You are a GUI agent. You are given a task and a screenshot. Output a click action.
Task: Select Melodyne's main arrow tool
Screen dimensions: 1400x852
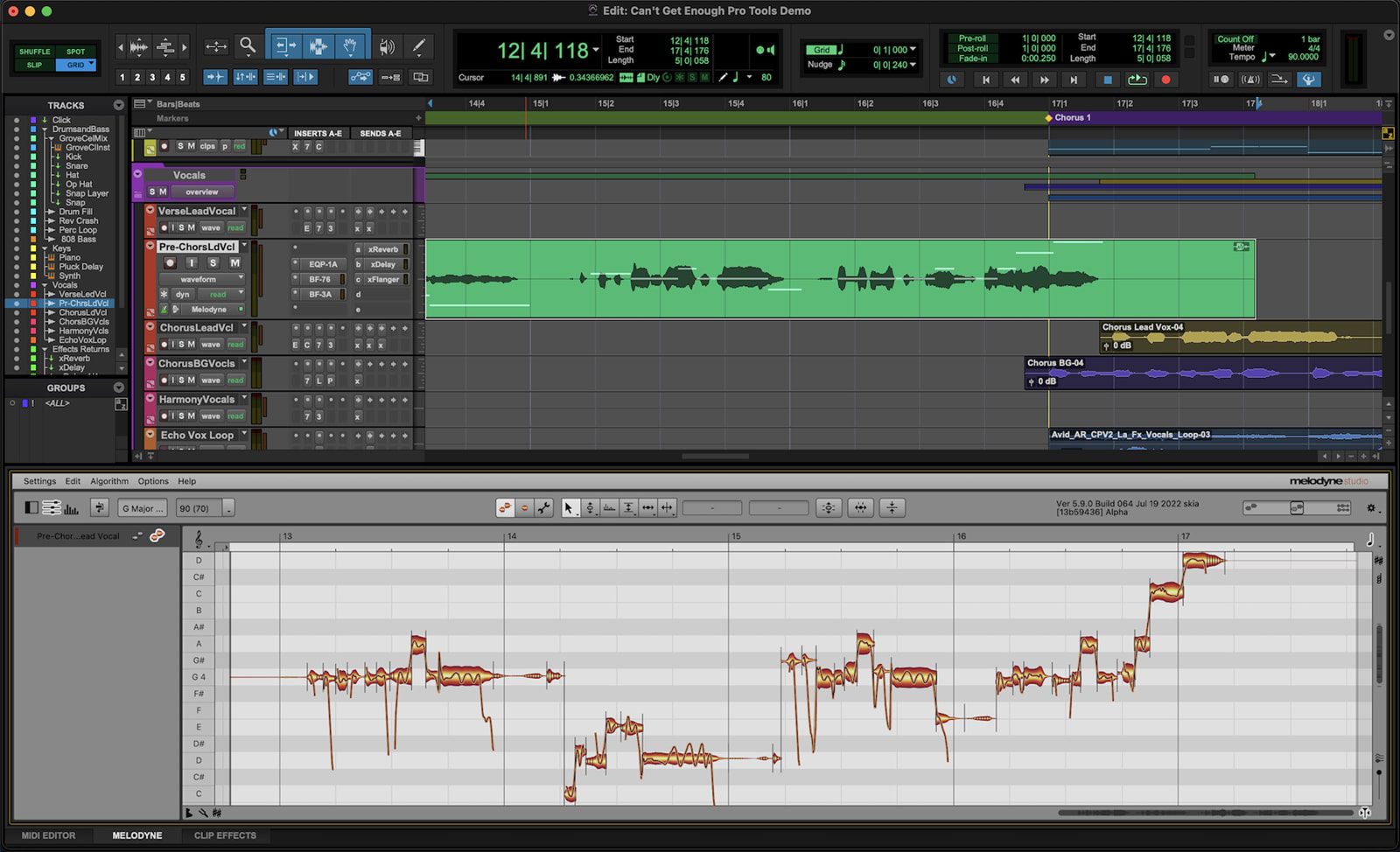pos(569,508)
